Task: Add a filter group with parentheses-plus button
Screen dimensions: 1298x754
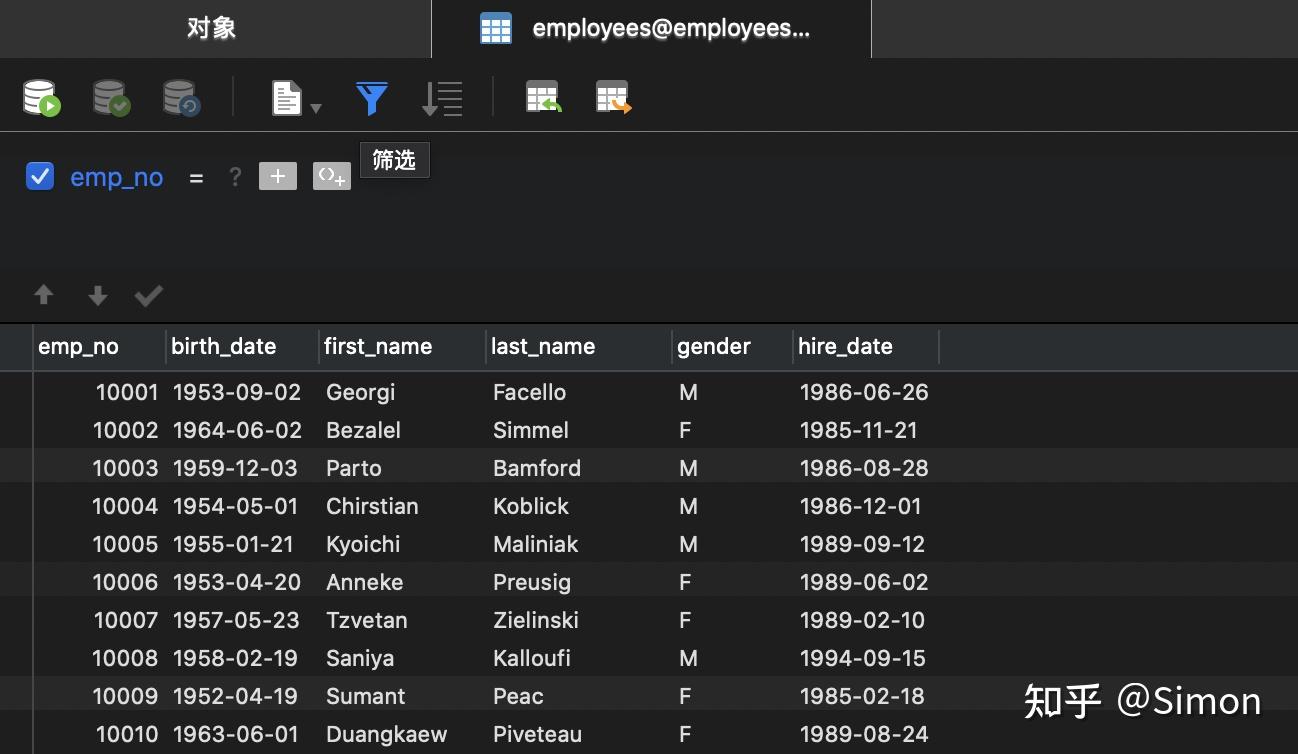Action: (332, 177)
